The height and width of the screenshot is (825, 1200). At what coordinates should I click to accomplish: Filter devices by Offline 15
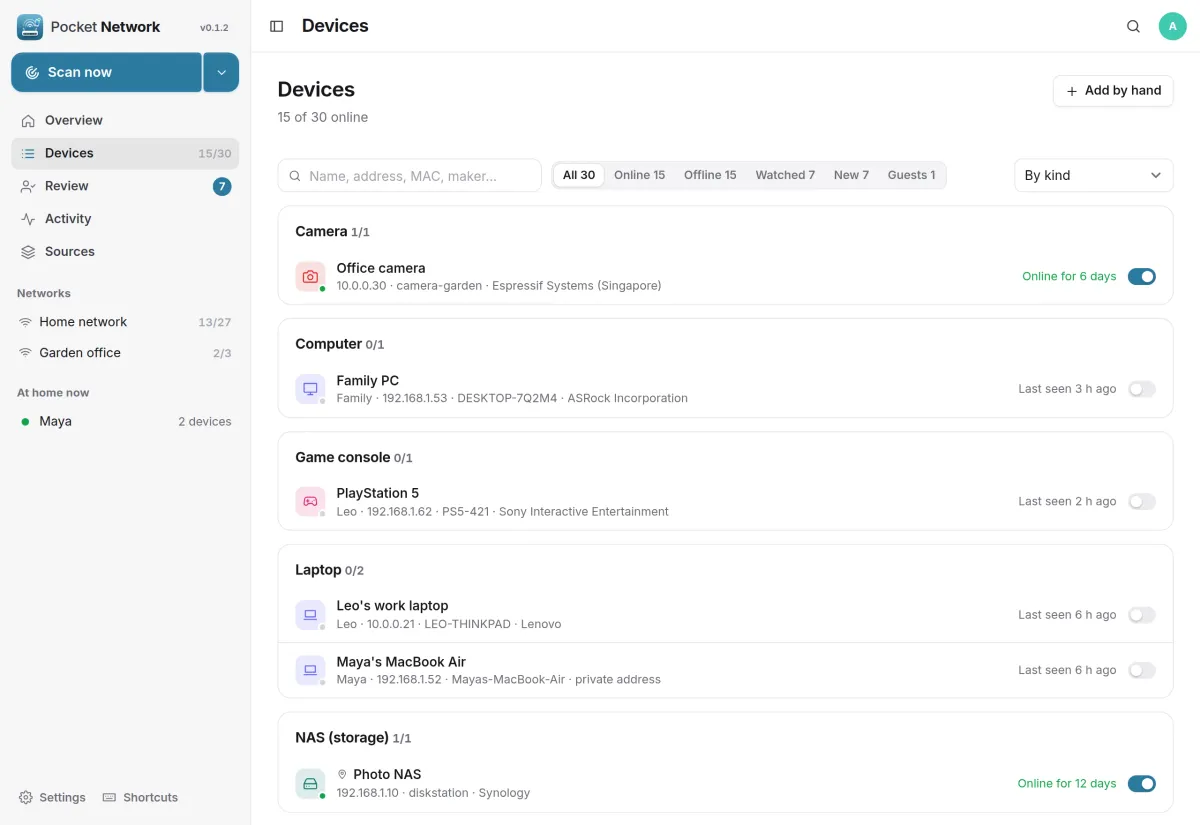pyautogui.click(x=710, y=175)
